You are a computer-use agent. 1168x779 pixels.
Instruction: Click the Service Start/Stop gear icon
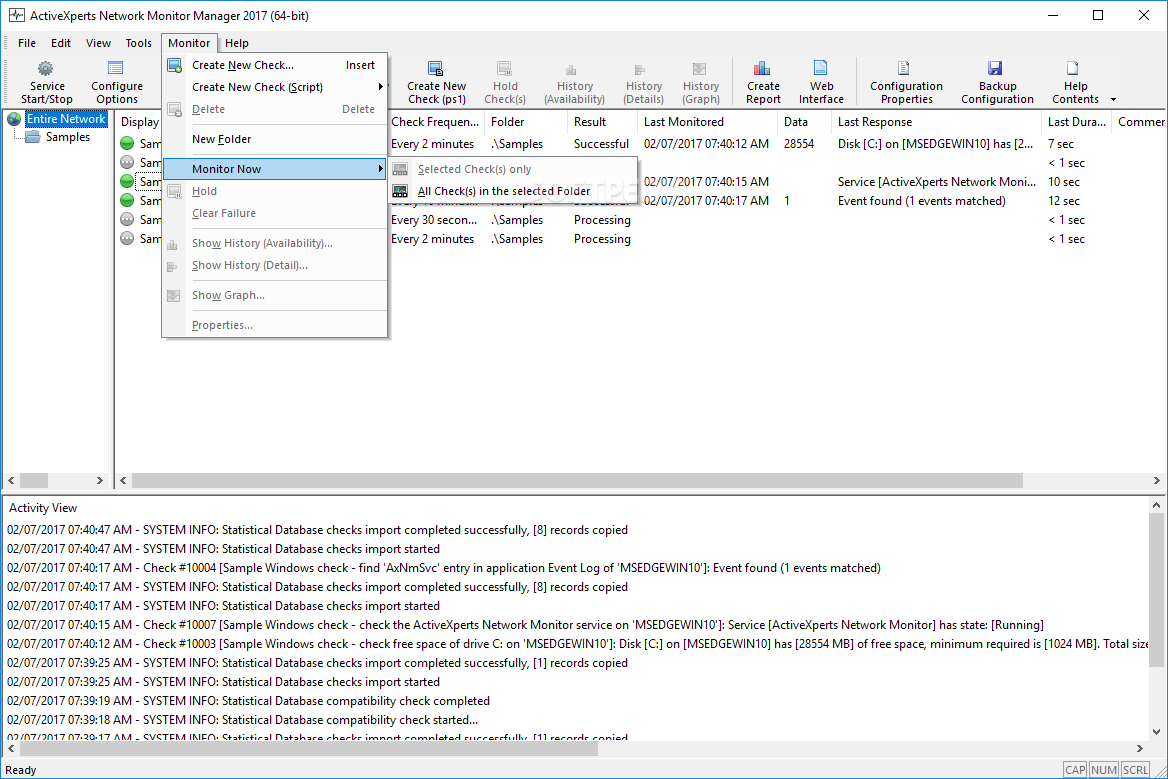coord(45,69)
